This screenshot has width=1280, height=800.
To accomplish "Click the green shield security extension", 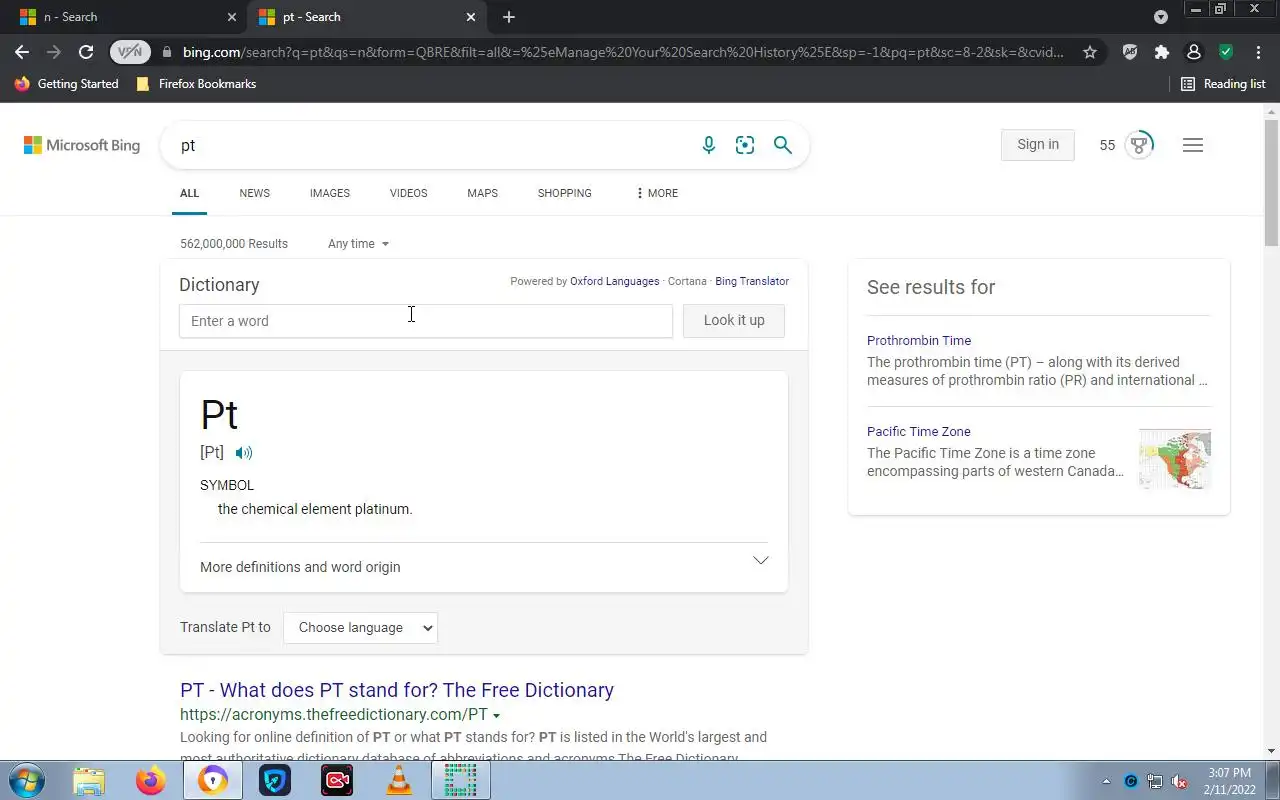I will pos(1225,52).
